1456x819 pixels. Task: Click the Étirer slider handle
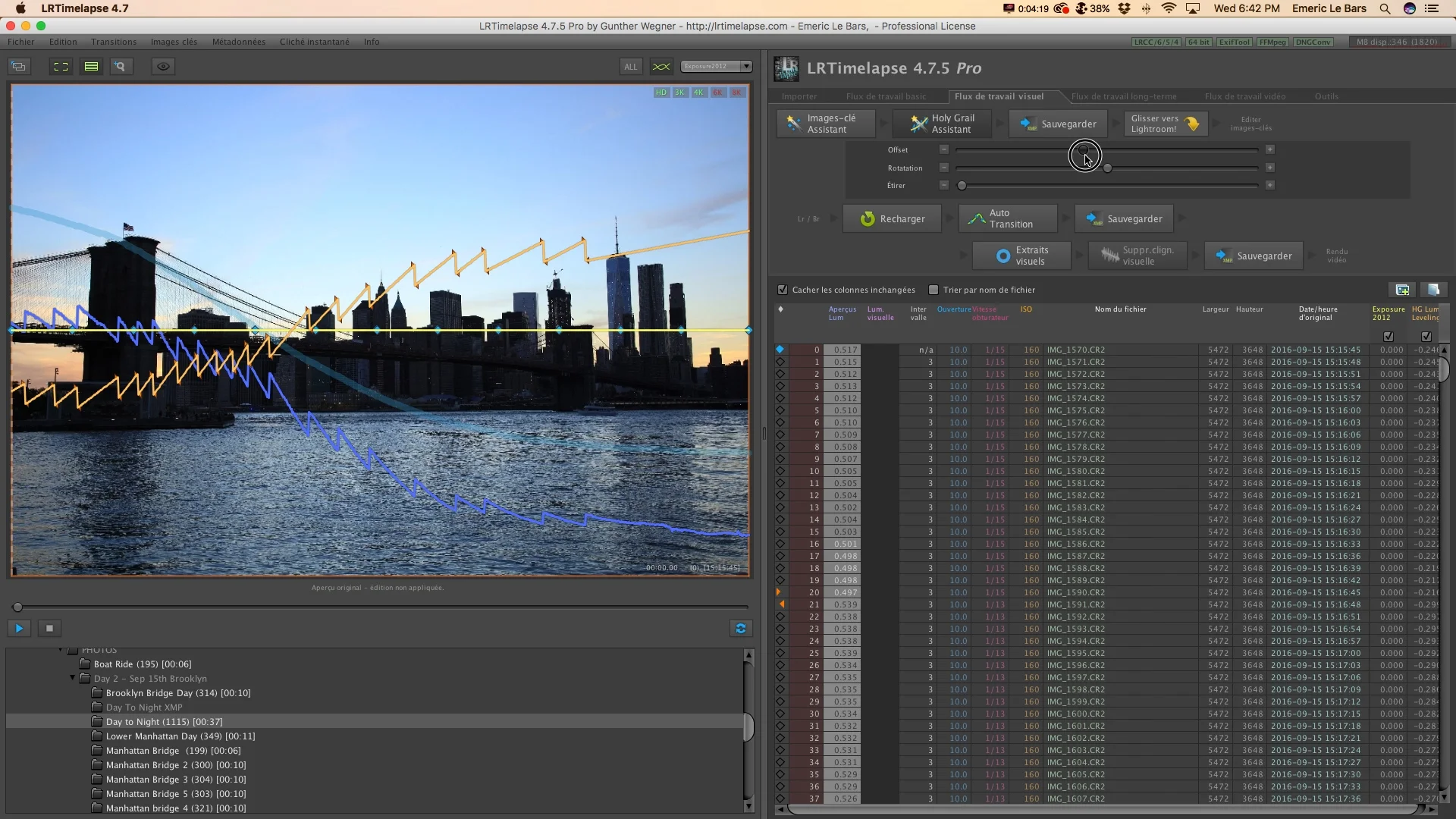(x=962, y=185)
